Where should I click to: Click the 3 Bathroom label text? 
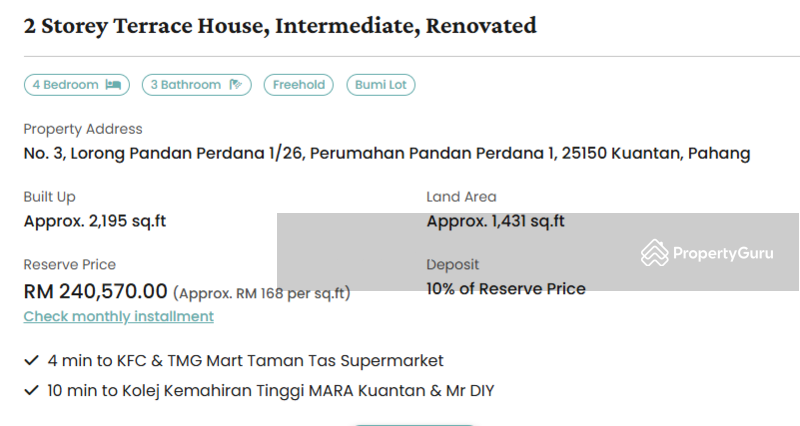(x=186, y=85)
